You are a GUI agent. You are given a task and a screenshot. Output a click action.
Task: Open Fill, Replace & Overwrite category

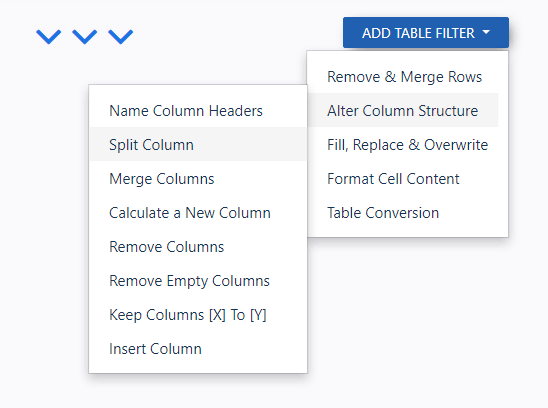[408, 144]
